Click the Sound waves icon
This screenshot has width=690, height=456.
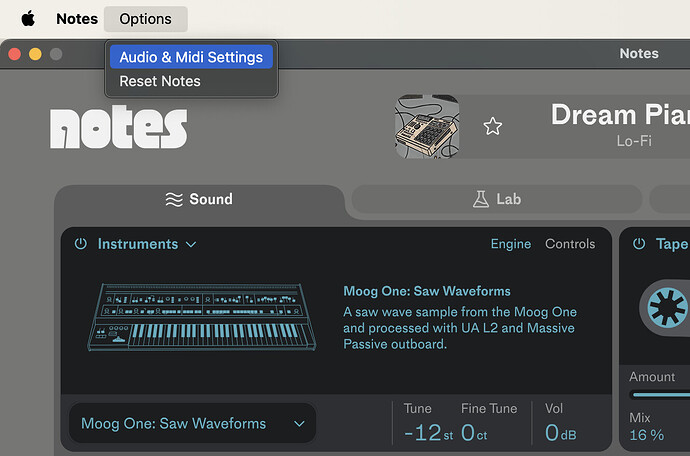point(174,199)
